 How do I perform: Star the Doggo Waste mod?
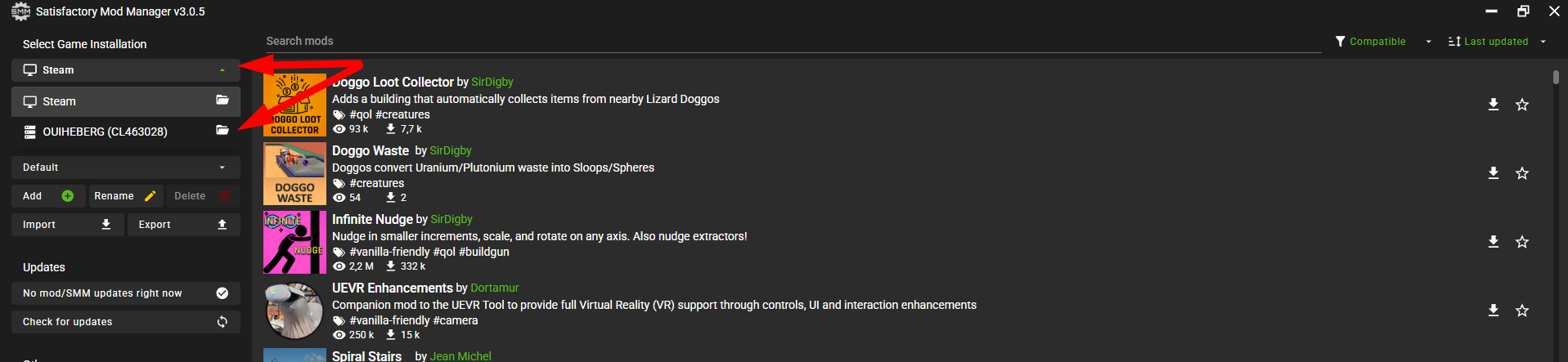tap(1521, 173)
